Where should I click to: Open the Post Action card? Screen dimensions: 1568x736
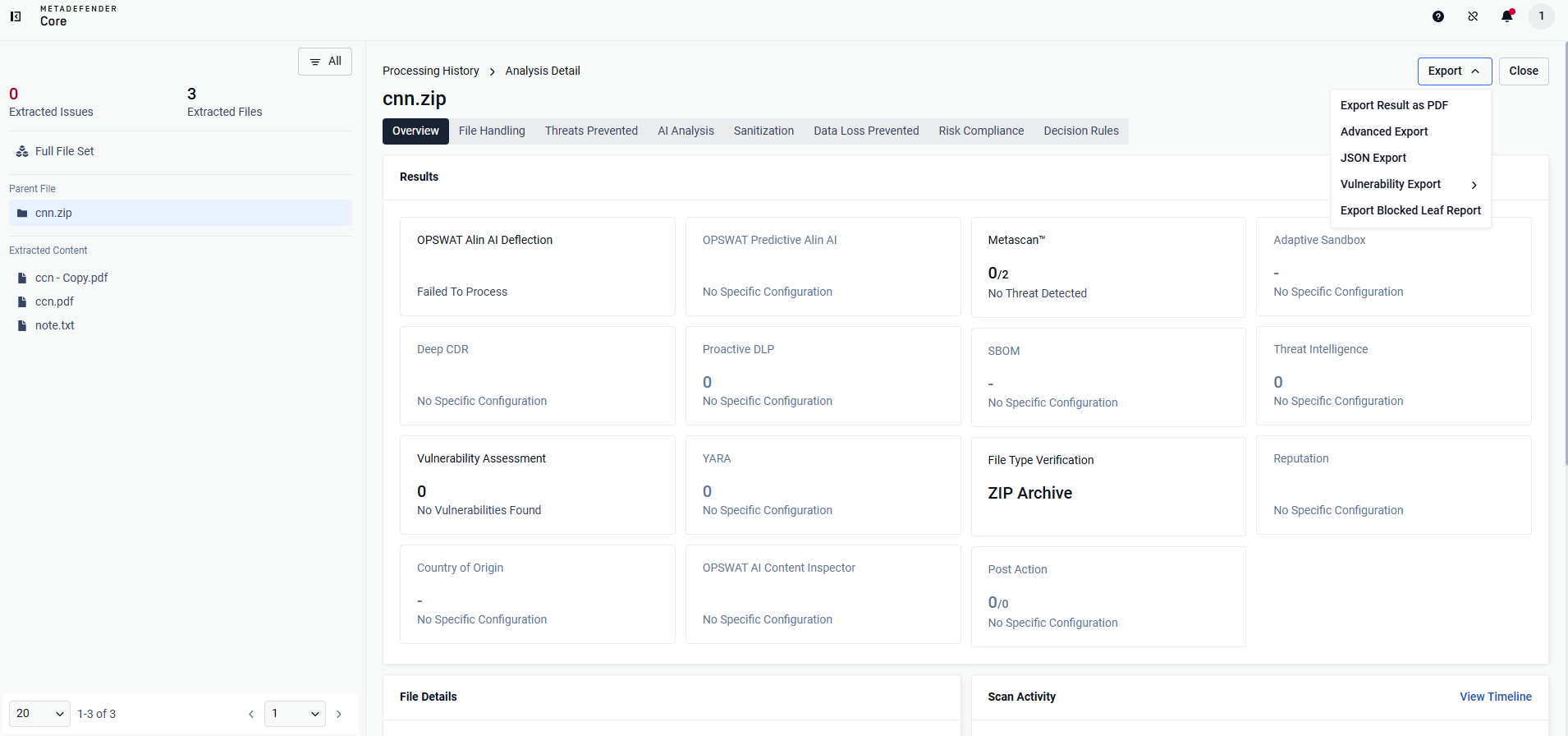pyautogui.click(x=1108, y=597)
